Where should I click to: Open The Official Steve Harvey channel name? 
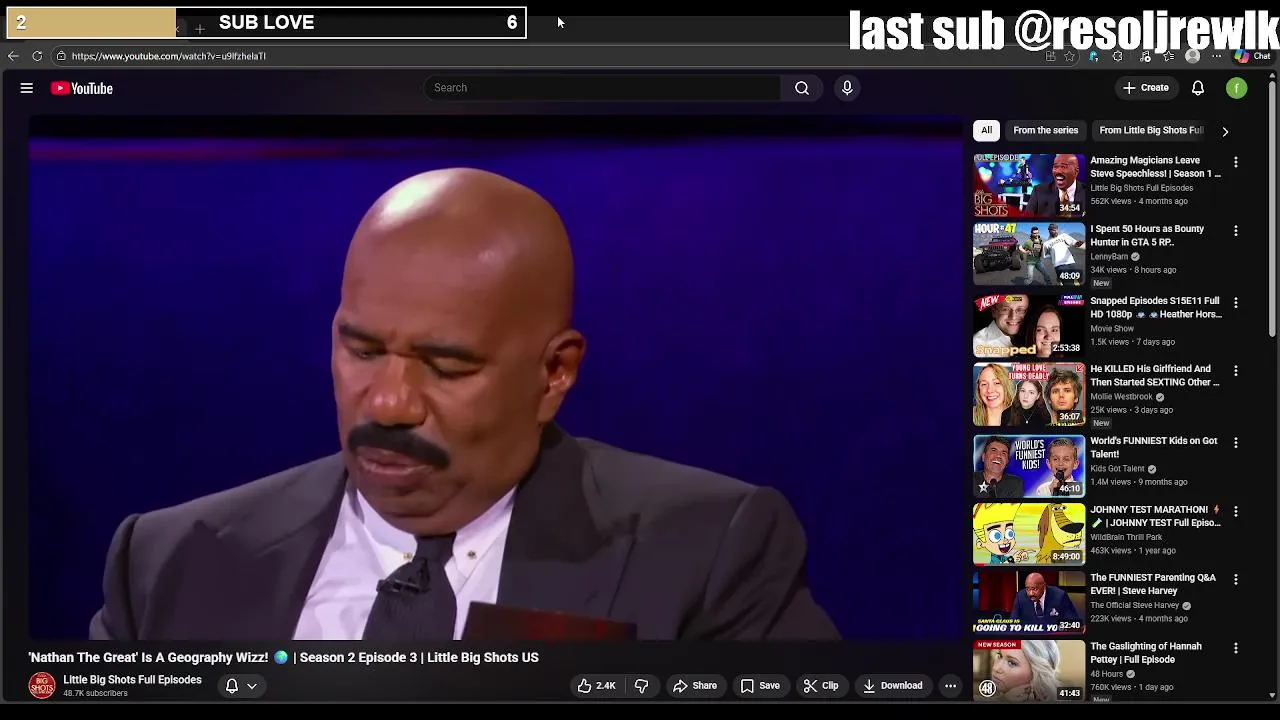(x=1134, y=606)
